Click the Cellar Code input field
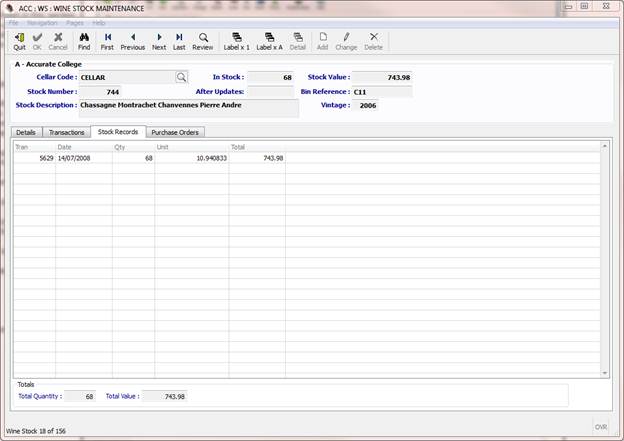Screen dimensions: 624x441 point(126,77)
